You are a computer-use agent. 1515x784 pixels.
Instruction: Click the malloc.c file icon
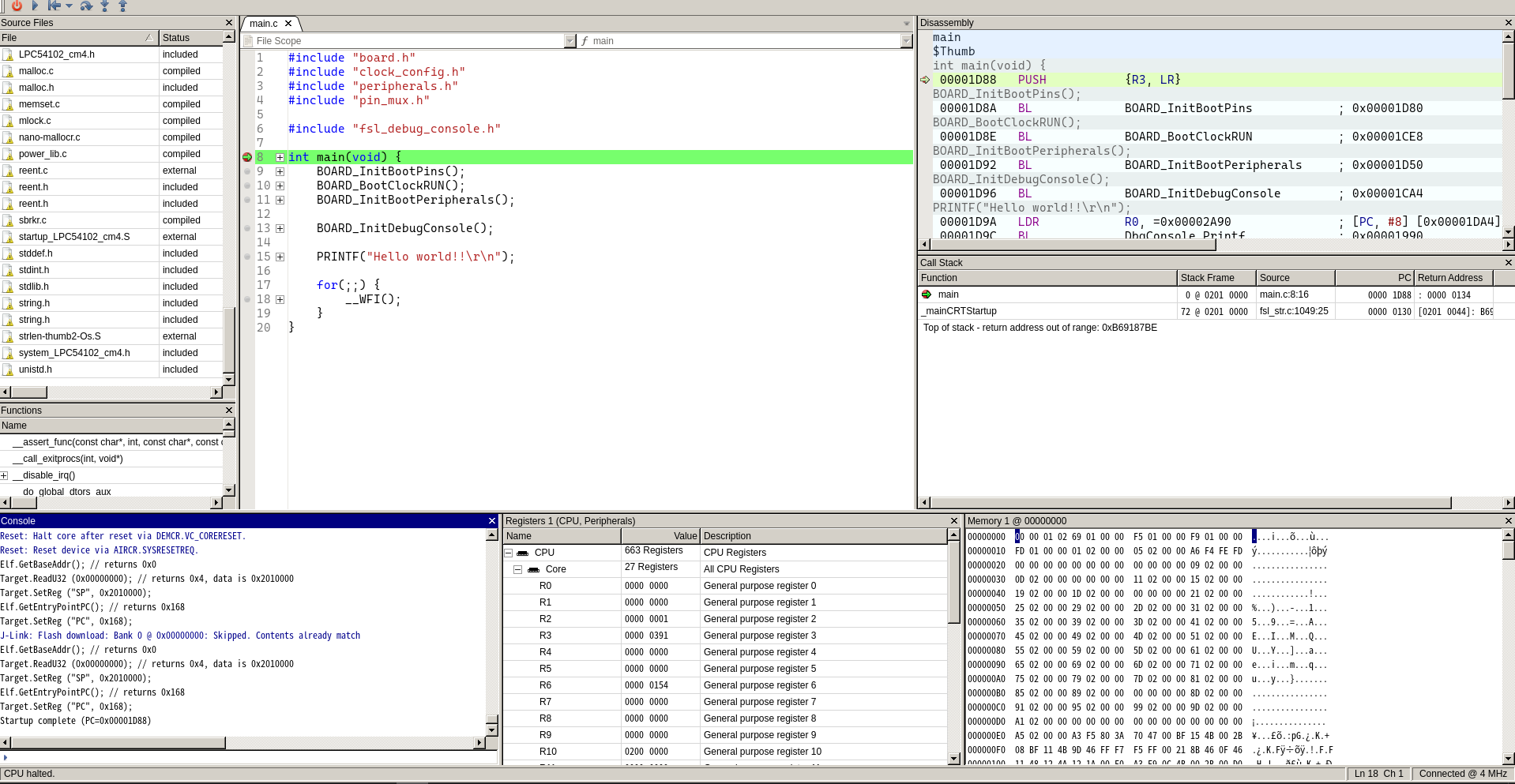[8, 71]
